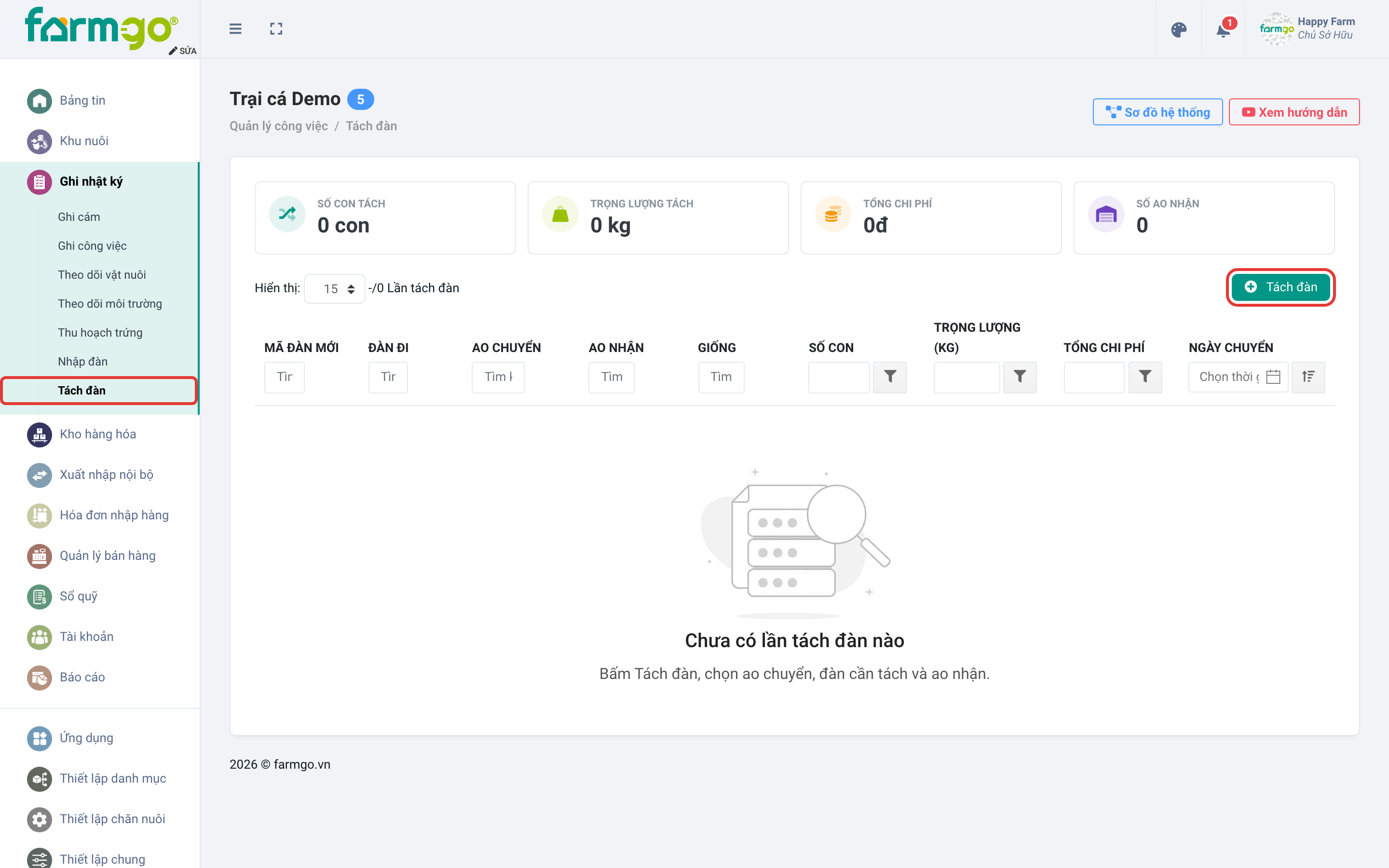Select Theo dõi môi trường submenu
This screenshot has height=868, width=1389.
[x=109, y=304]
